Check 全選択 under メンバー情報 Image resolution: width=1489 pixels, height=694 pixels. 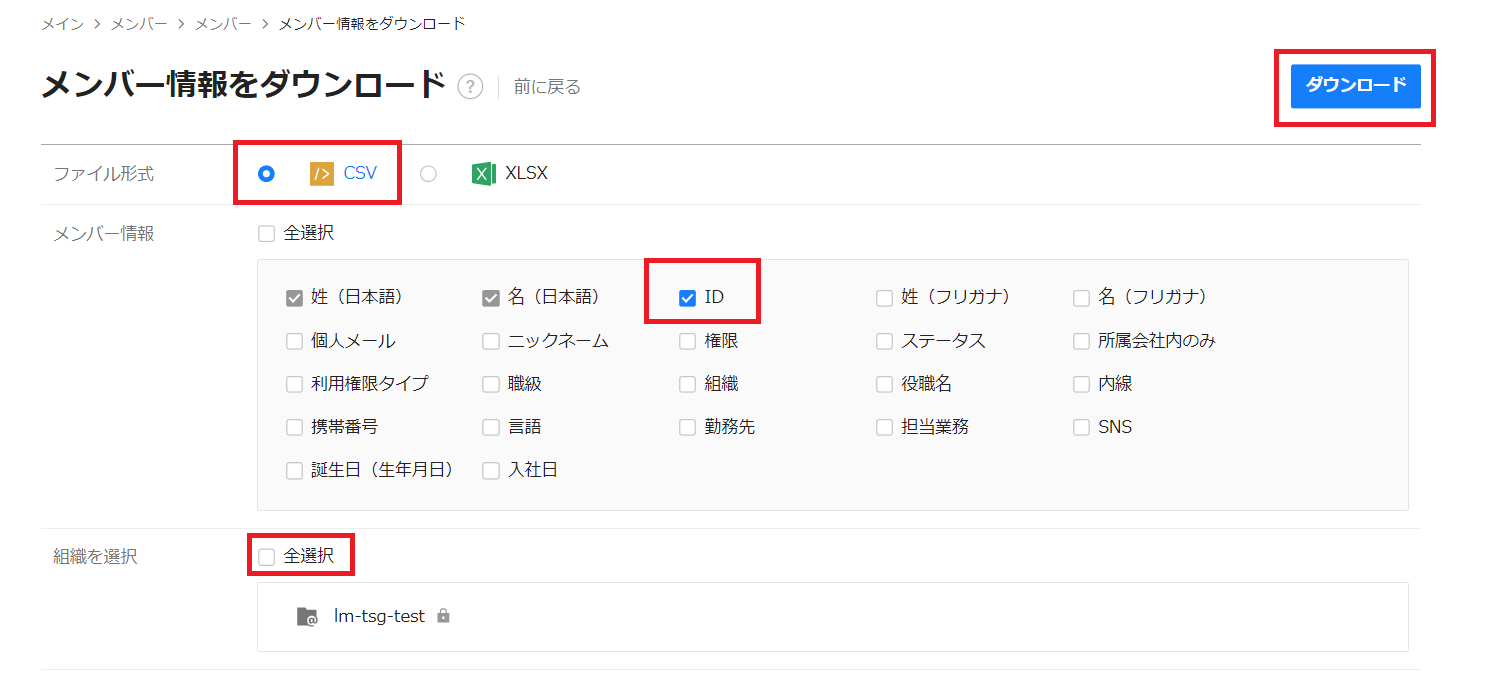266,234
